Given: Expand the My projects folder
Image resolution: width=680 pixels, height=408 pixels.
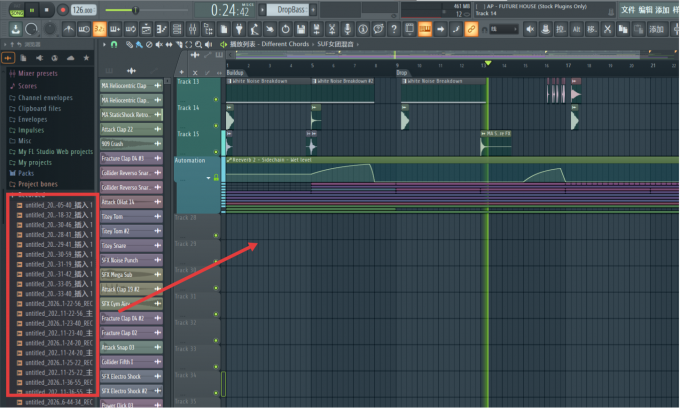Looking at the screenshot, I should pos(31,163).
